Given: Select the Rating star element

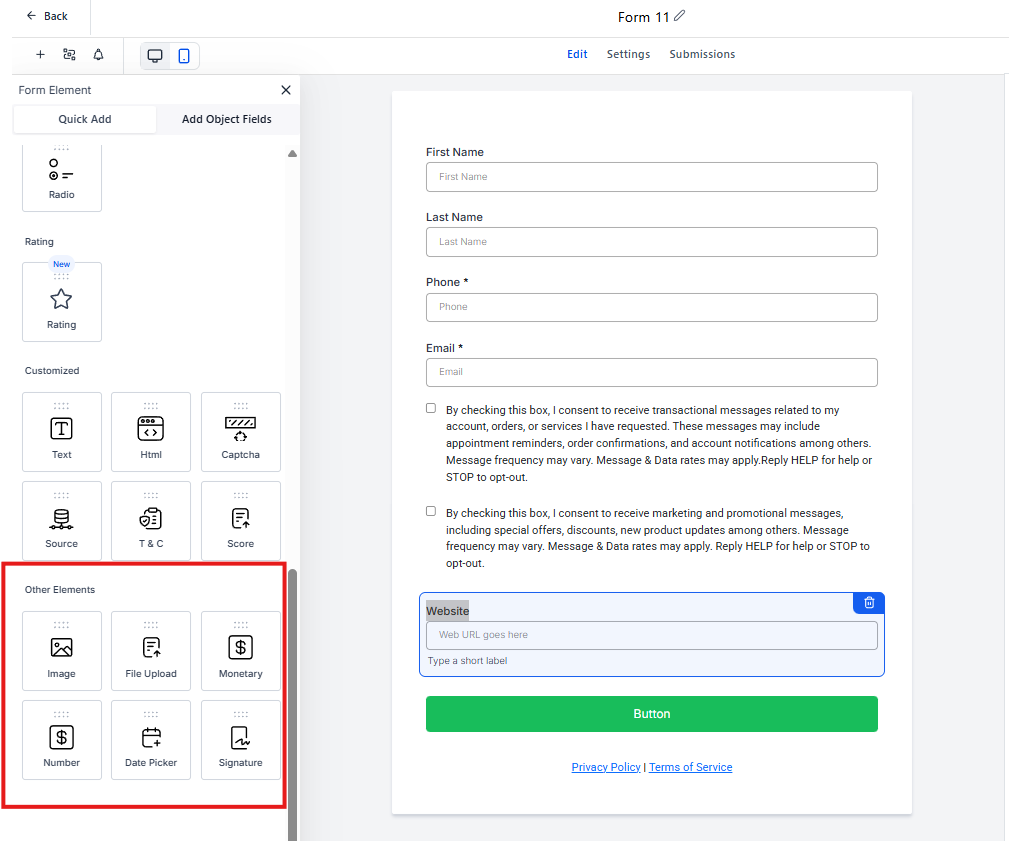Looking at the screenshot, I should point(61,302).
